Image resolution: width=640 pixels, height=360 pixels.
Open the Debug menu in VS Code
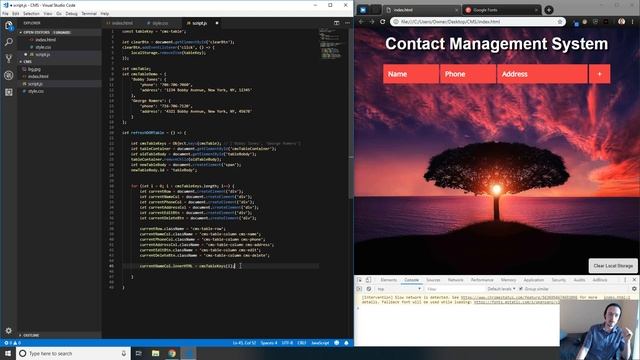coord(71,13)
